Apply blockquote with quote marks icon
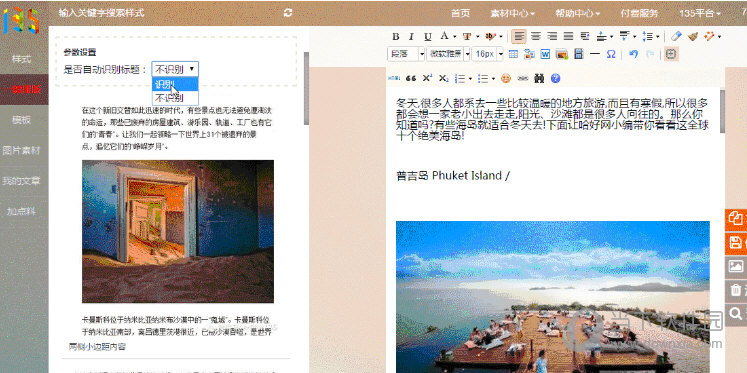This screenshot has width=747, height=373. pos(411,79)
